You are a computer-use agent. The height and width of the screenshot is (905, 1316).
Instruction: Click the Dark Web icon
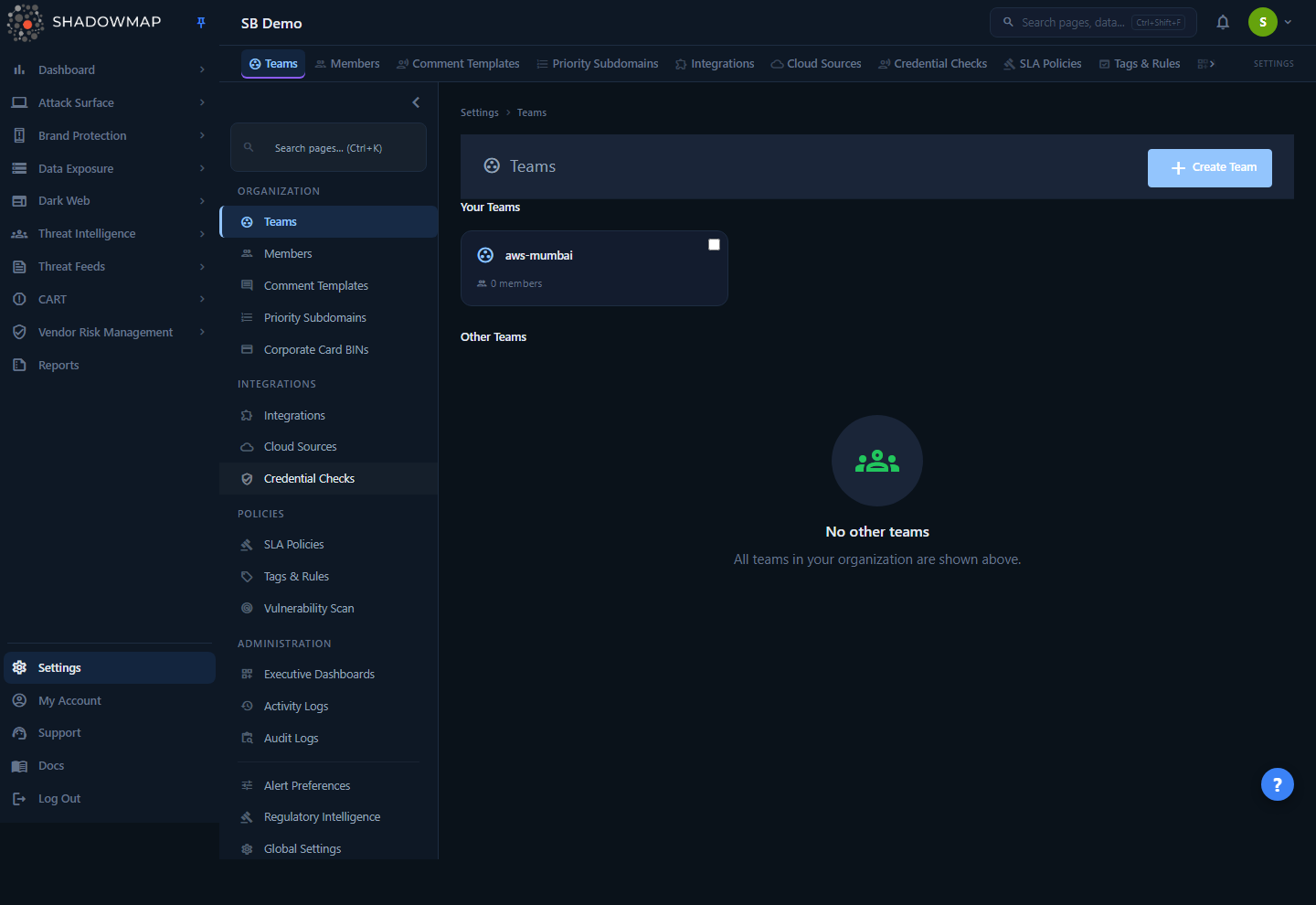click(x=19, y=201)
